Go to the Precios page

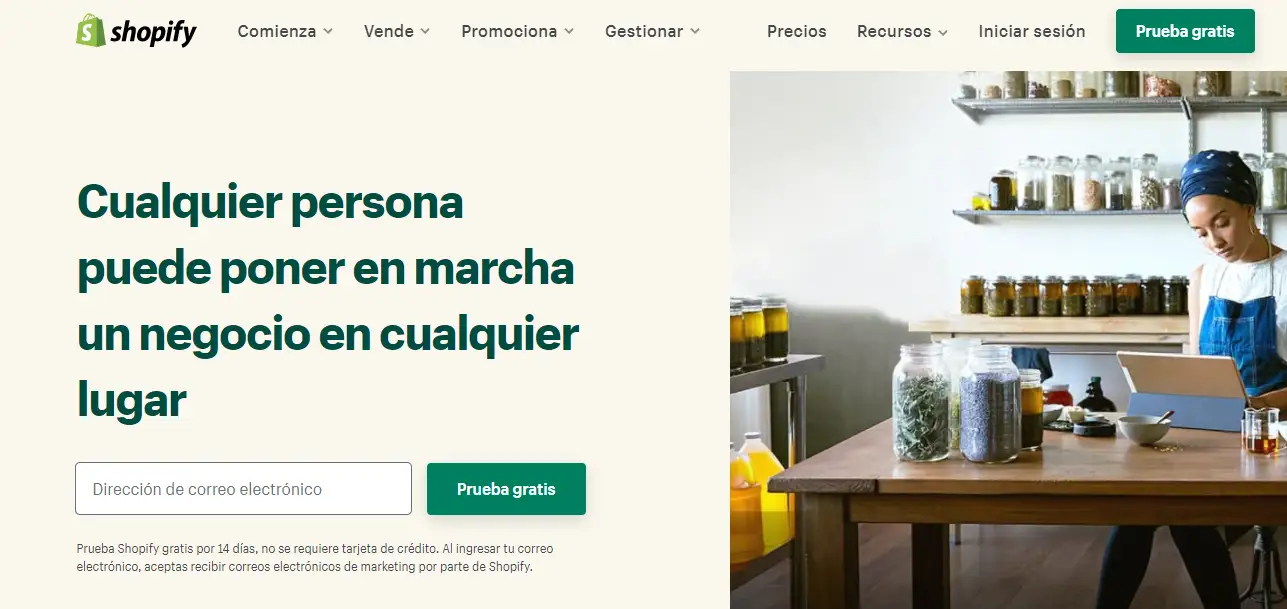coord(797,31)
